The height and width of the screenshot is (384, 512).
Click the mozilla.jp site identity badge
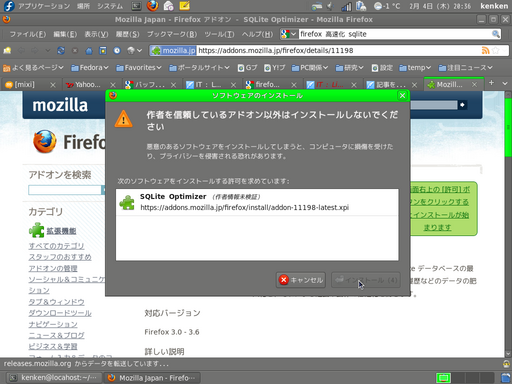173,50
